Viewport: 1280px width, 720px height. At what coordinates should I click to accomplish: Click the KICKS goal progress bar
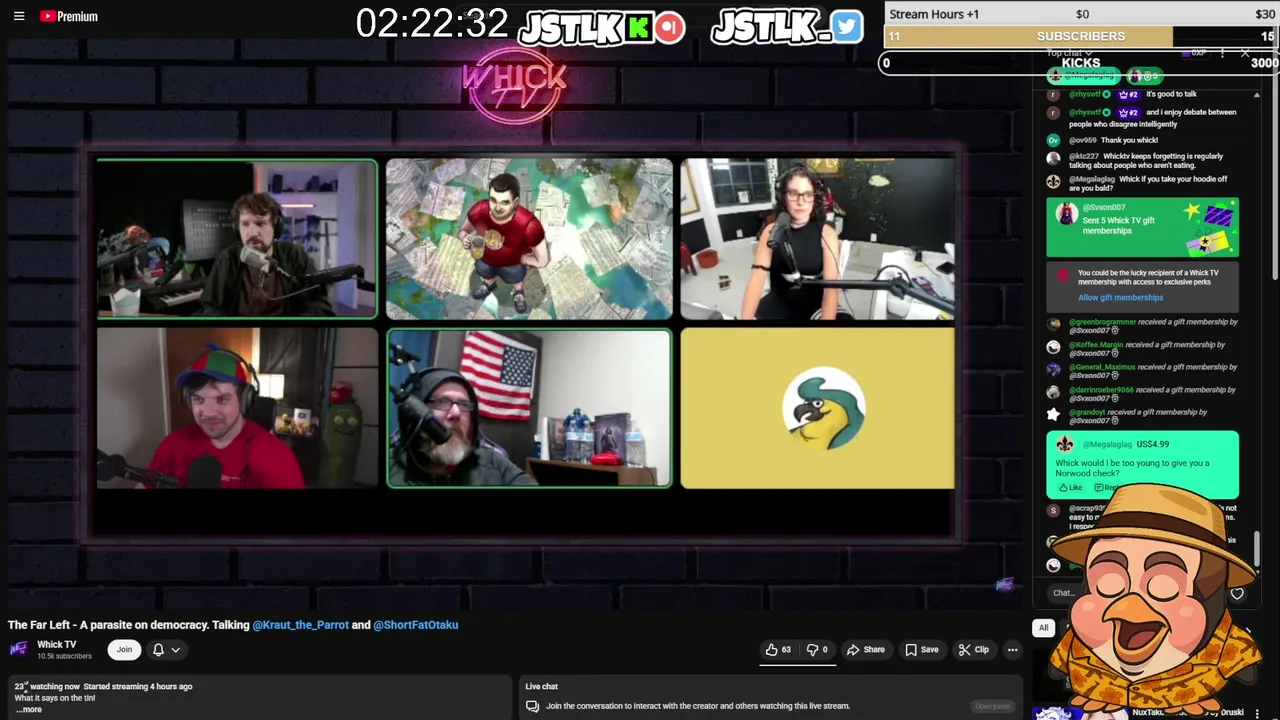click(x=1081, y=62)
